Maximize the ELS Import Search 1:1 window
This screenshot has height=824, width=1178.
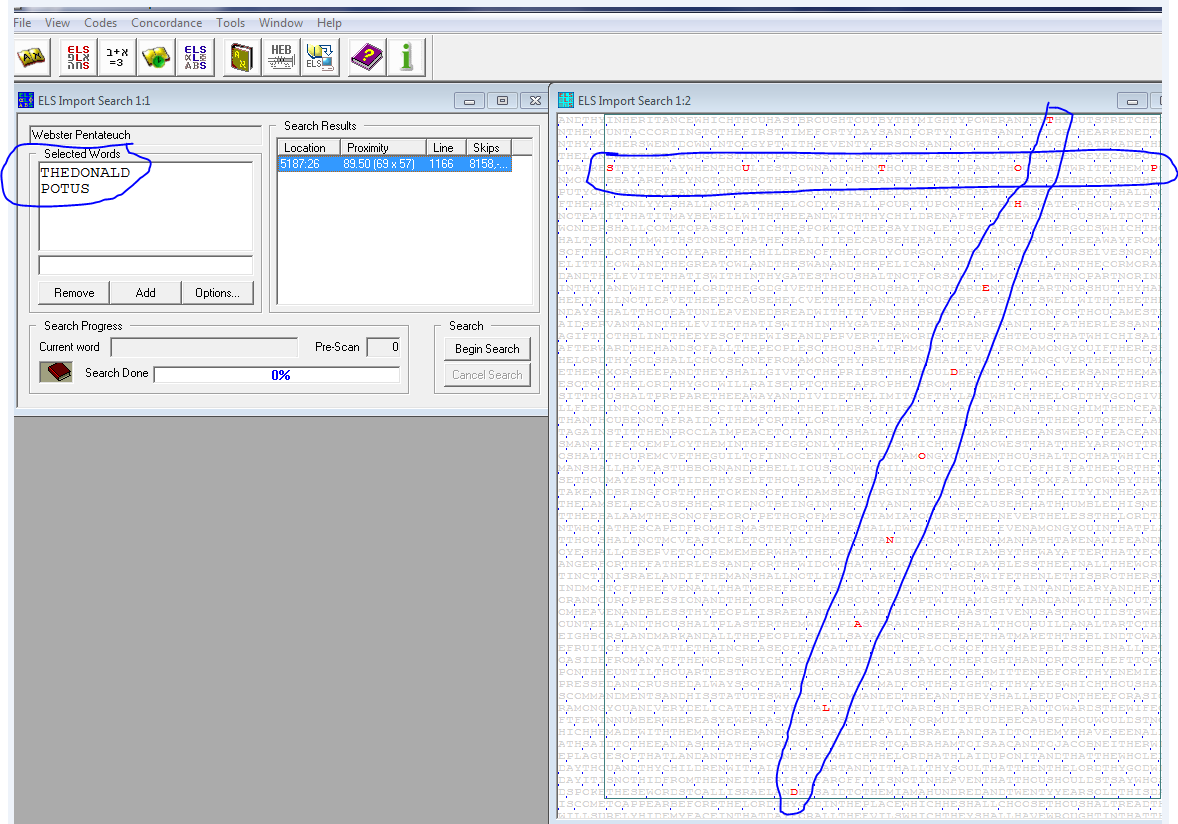(x=503, y=101)
